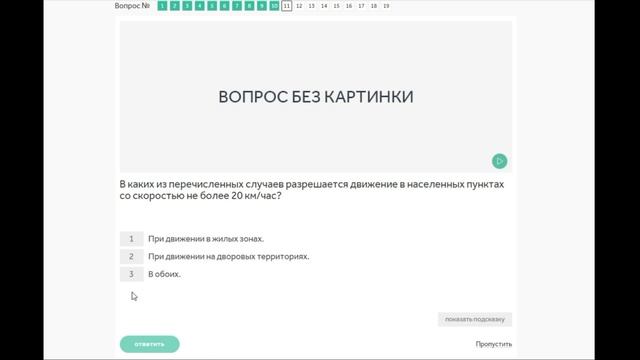Go to question number 9
The height and width of the screenshot is (360, 640).
(x=262, y=6)
